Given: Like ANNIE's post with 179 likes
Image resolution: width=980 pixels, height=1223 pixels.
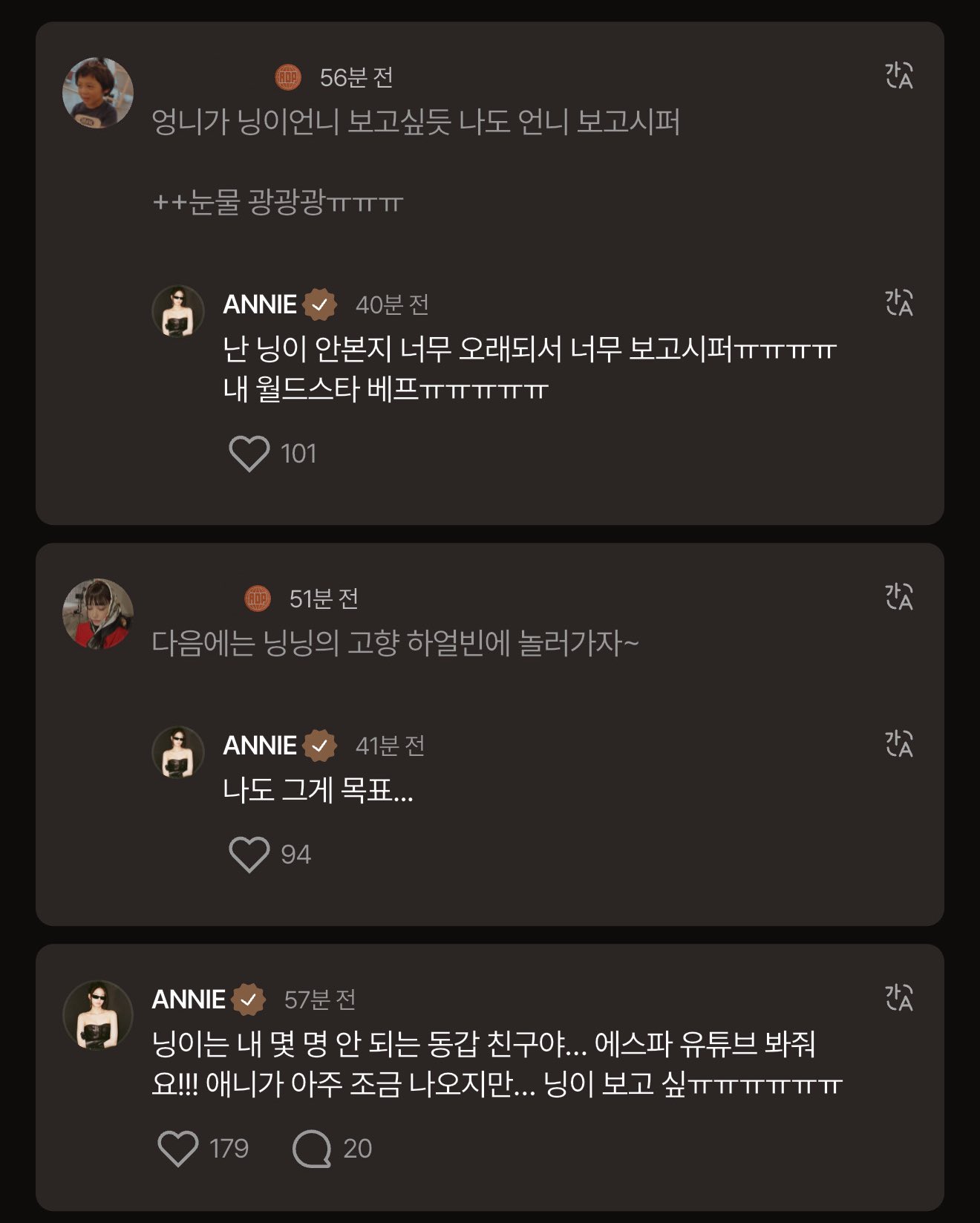Looking at the screenshot, I should [x=178, y=1148].
